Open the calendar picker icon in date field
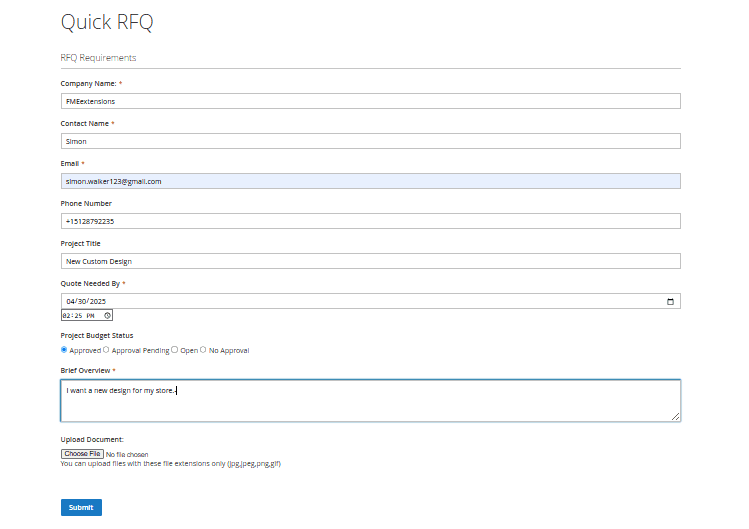Image resolution: width=749 pixels, height=529 pixels. (670, 302)
